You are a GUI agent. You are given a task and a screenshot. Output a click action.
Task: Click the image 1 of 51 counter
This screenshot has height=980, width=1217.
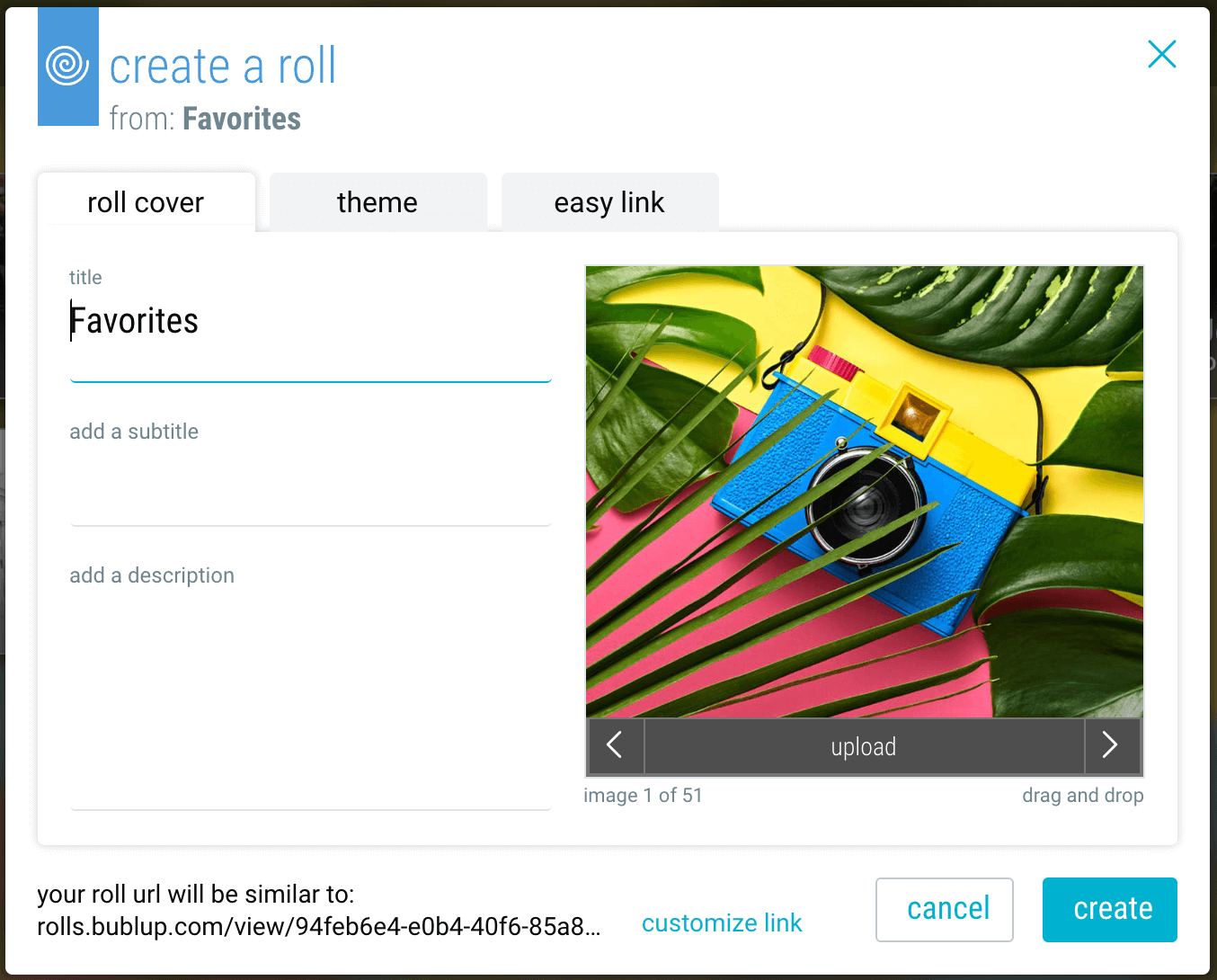click(x=643, y=795)
